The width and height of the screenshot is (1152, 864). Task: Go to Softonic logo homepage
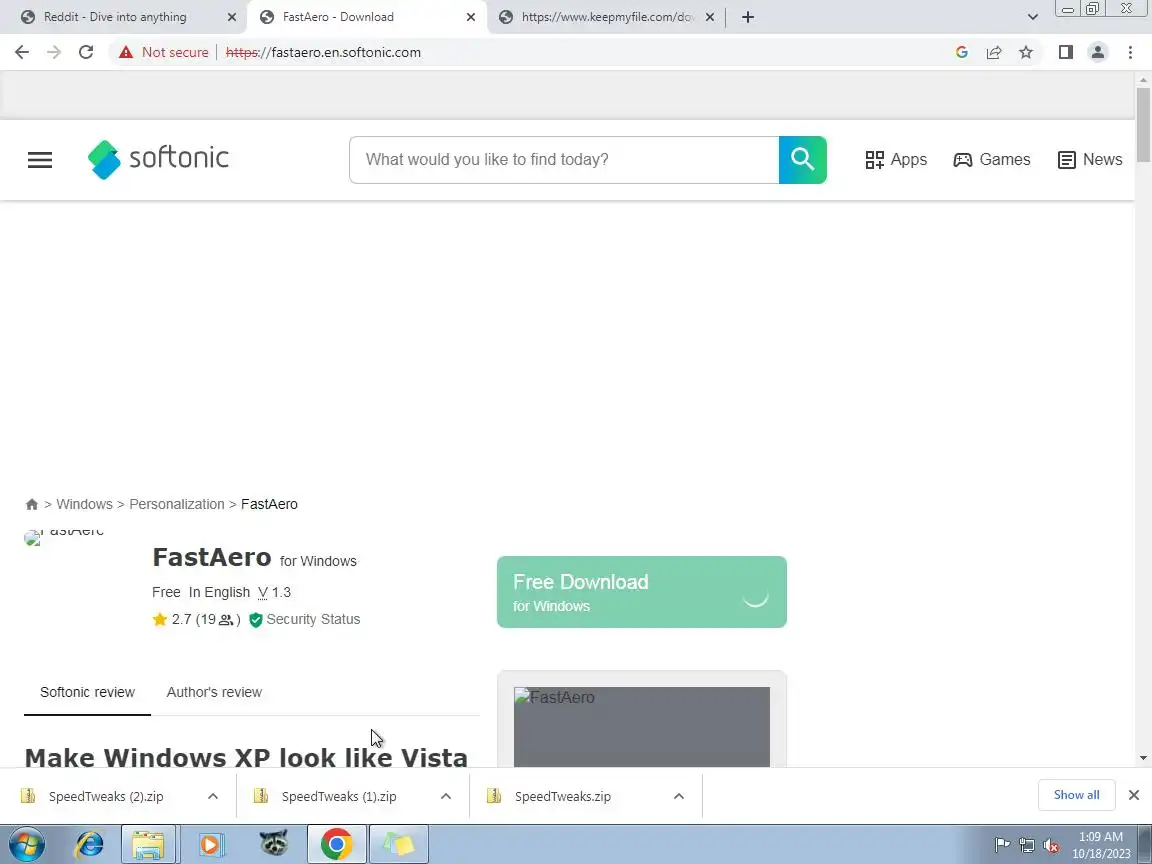(x=158, y=159)
